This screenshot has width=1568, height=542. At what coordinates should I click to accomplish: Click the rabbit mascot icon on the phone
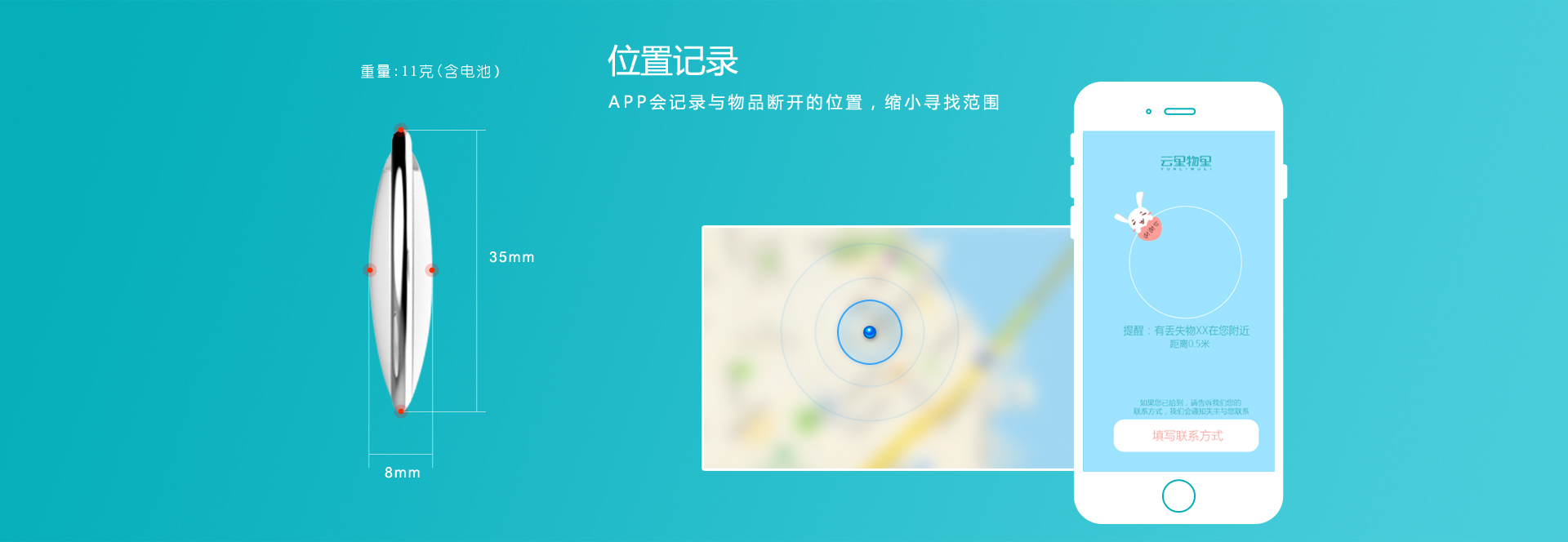pyautogui.click(x=1138, y=216)
